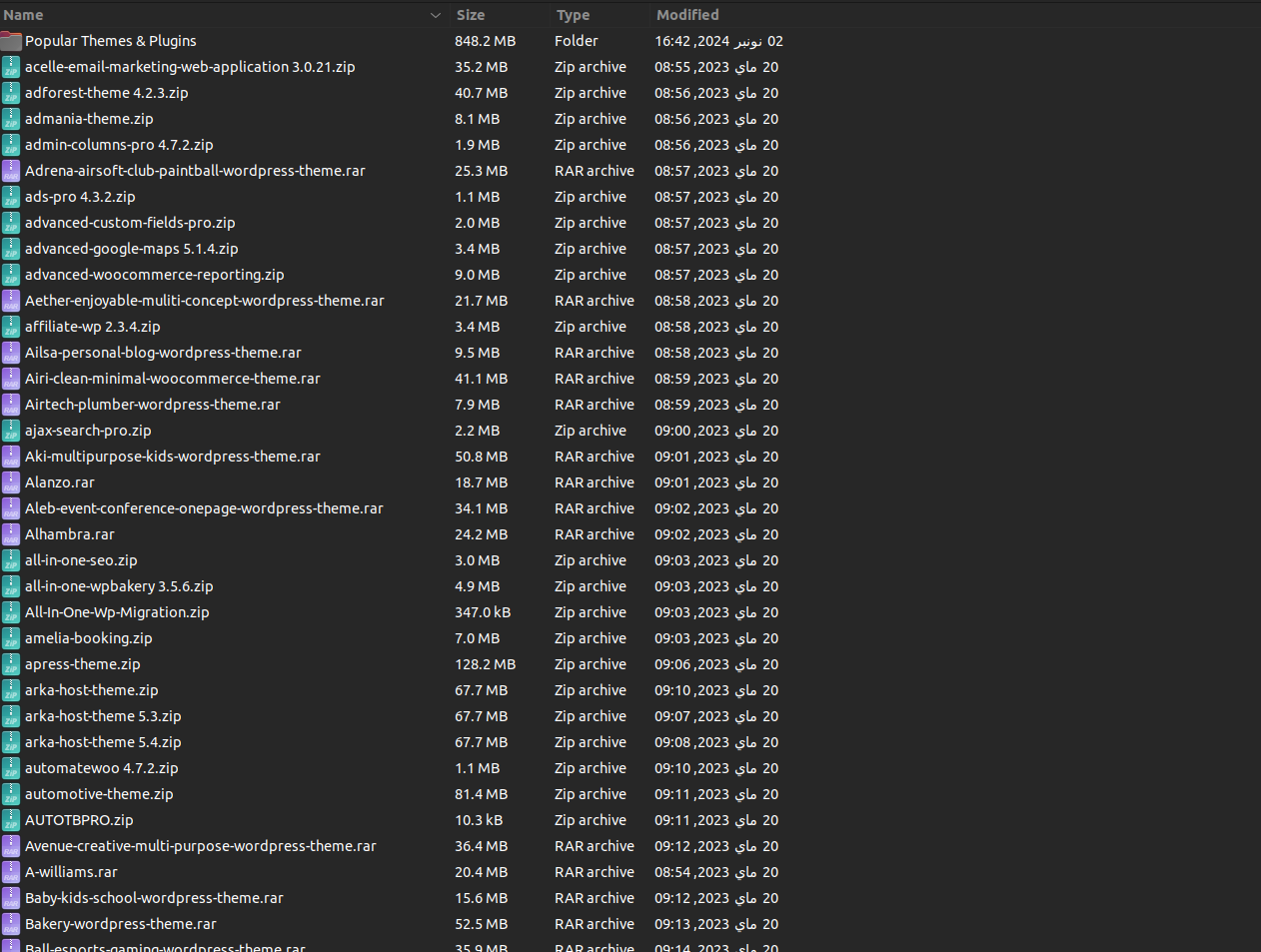Screen dimensions: 1261x952
Task: Click rar icon of Airtech-plumber-wordpress-theme.rar
Action: pyautogui.click(x=11, y=405)
